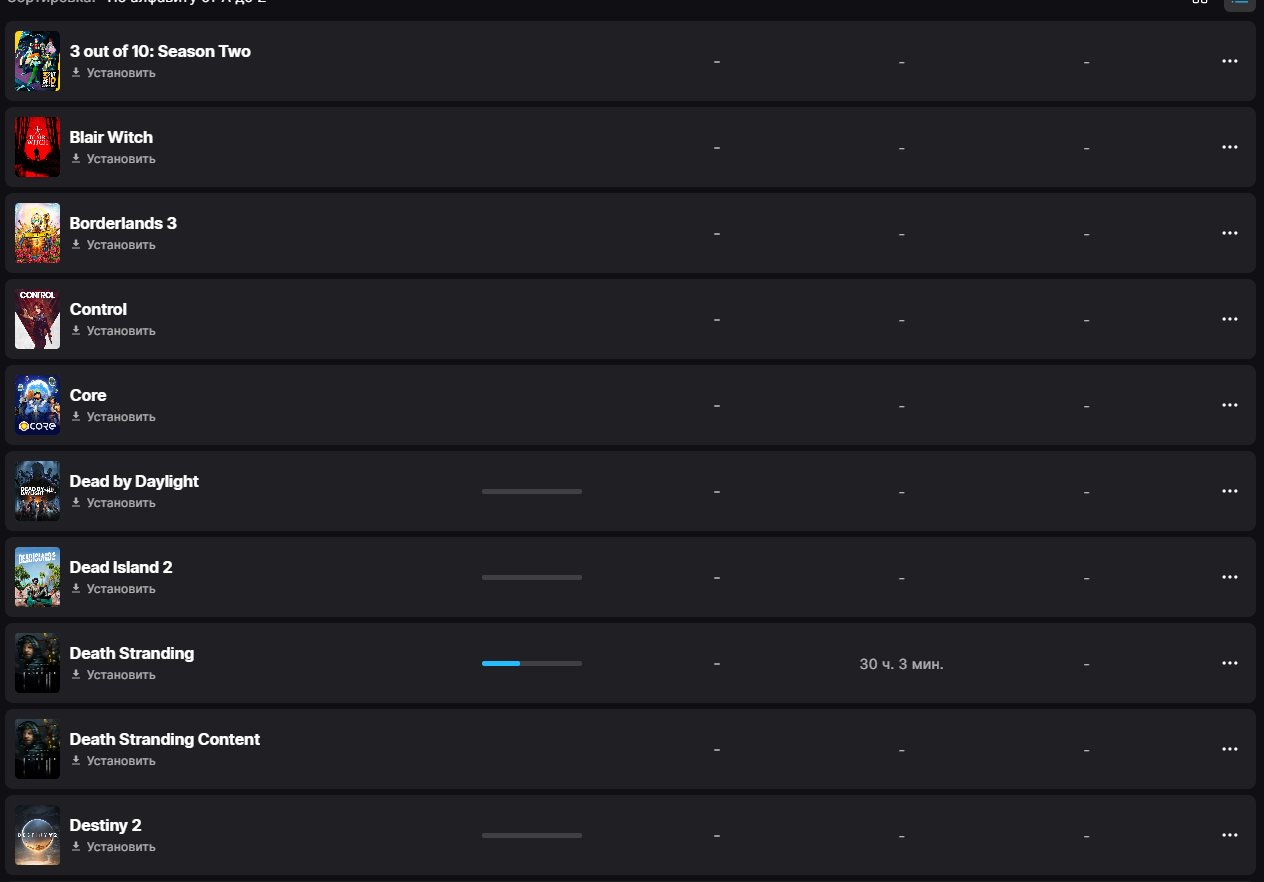
Task: Install Borderlands 3
Action: [113, 245]
